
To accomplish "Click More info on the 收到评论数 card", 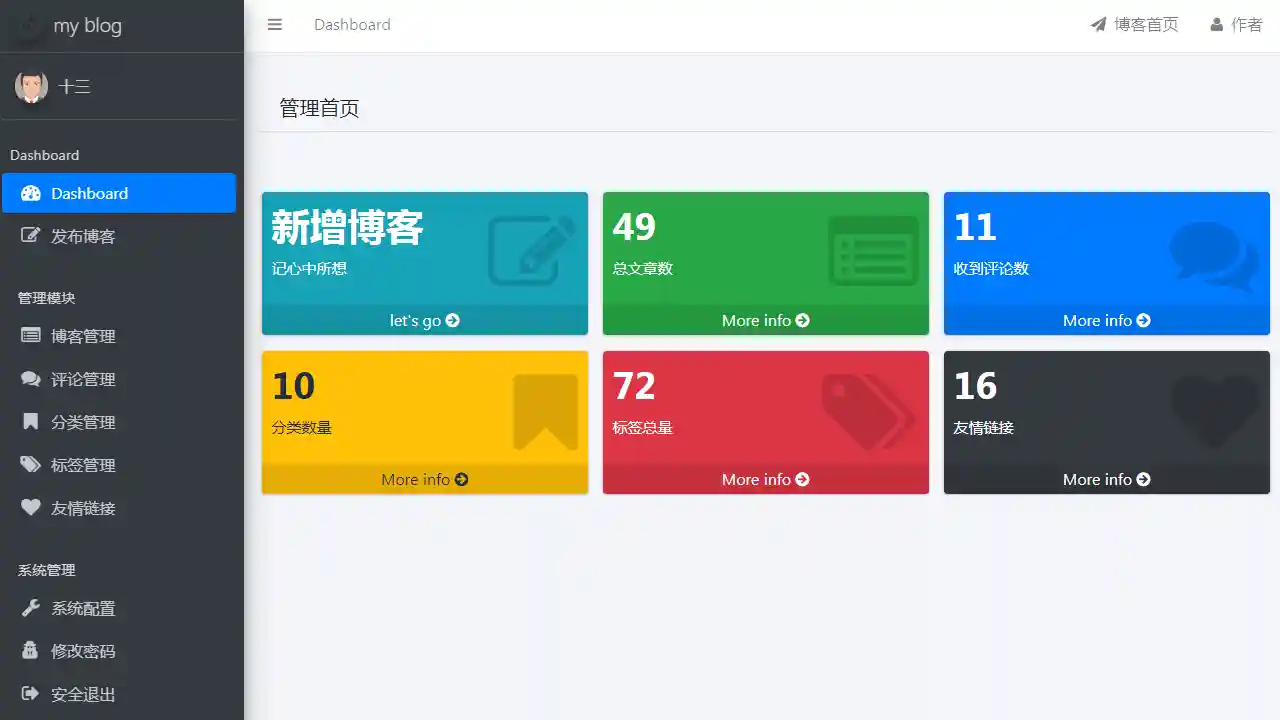I will 1106,320.
